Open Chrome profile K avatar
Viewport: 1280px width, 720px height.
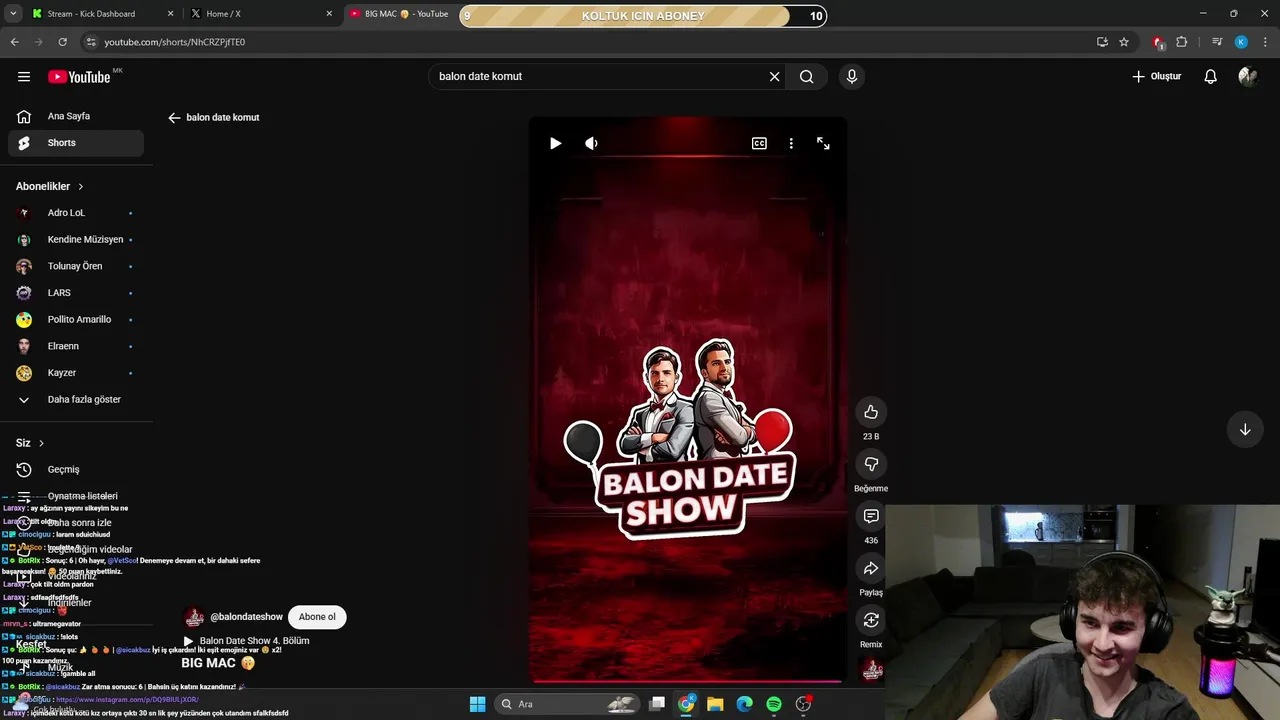click(1241, 42)
